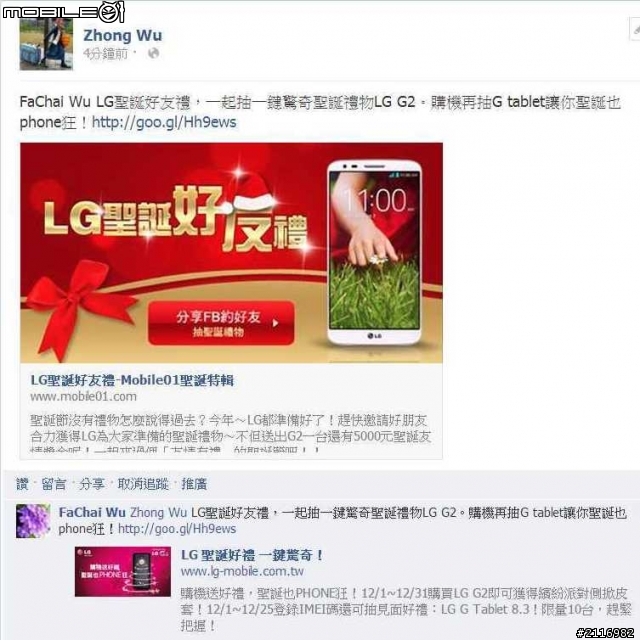
Task: Open the post options edit icon
Action: (635, 30)
